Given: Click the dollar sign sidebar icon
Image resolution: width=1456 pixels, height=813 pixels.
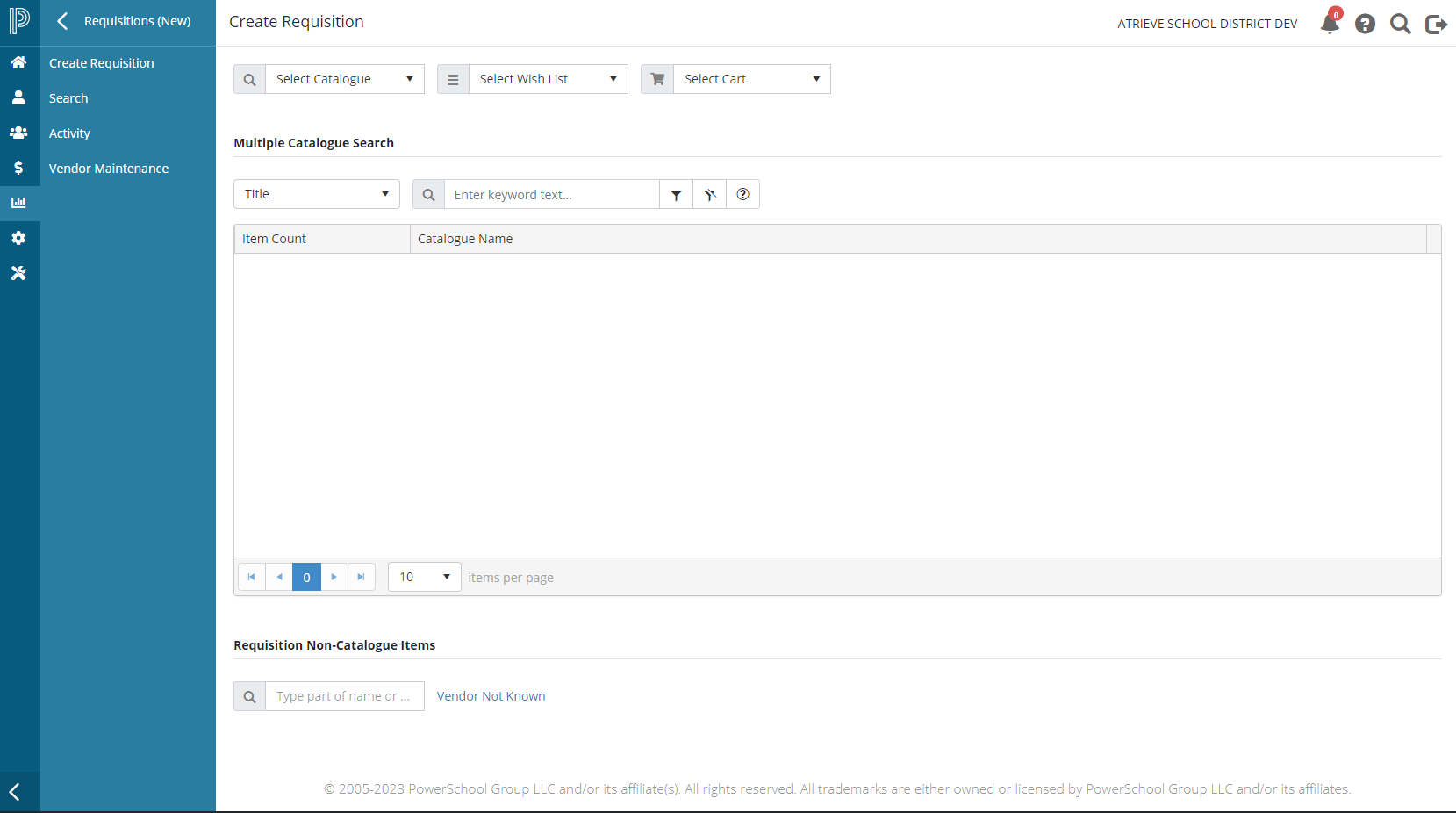Looking at the screenshot, I should [x=18, y=168].
